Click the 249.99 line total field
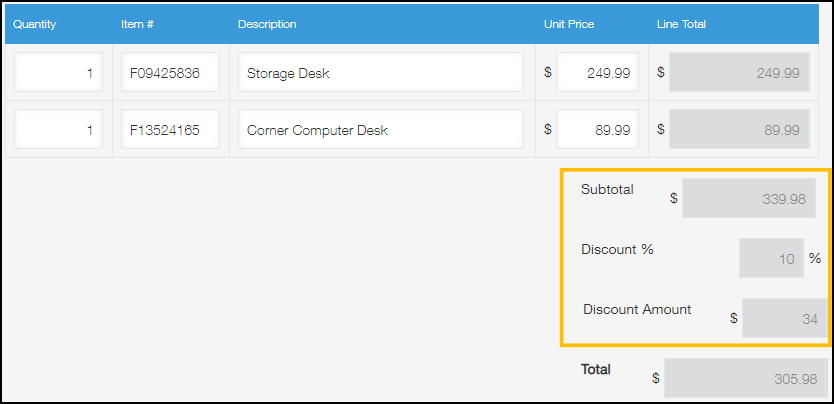 pyautogui.click(x=739, y=73)
